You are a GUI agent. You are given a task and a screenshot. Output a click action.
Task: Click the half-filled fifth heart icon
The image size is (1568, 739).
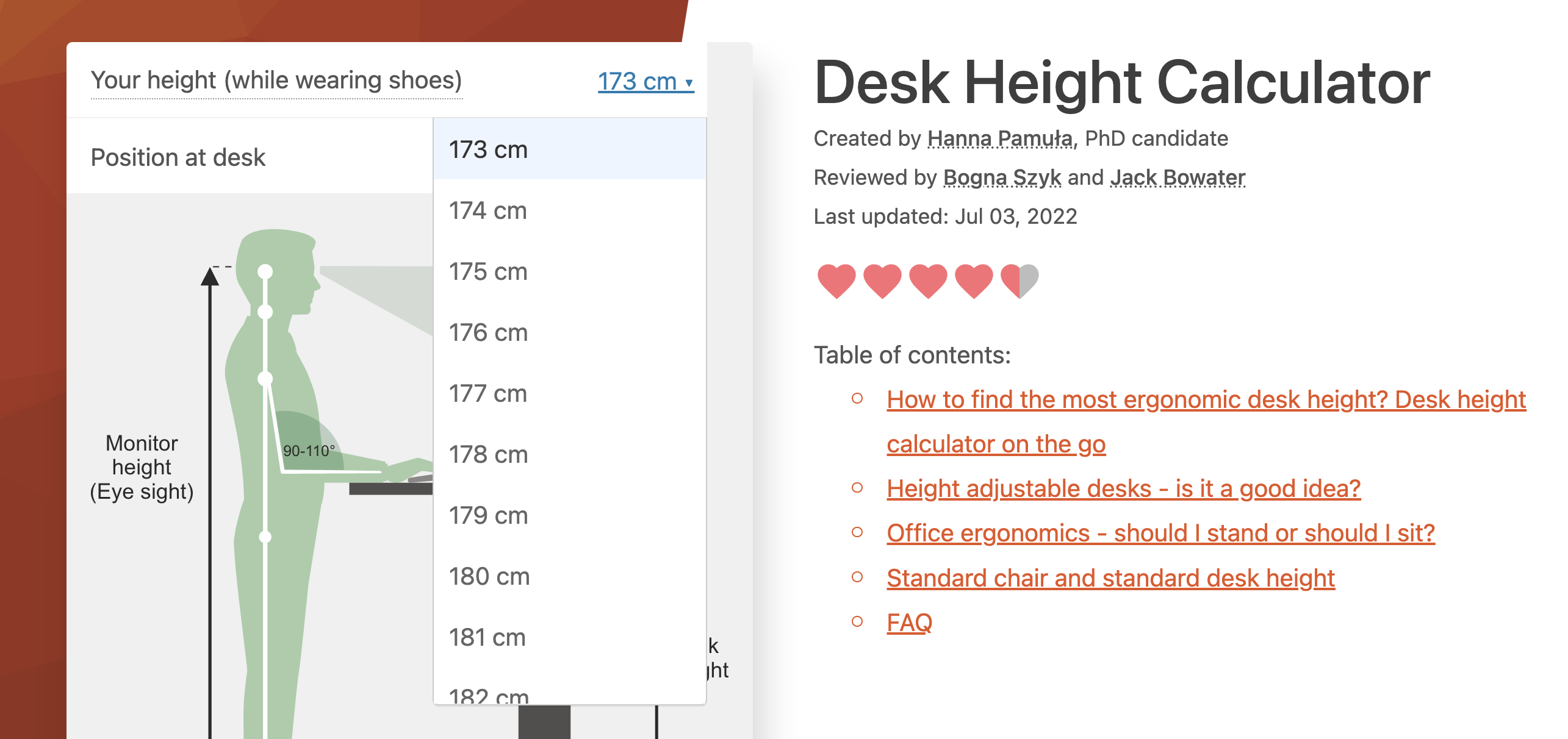1020,281
